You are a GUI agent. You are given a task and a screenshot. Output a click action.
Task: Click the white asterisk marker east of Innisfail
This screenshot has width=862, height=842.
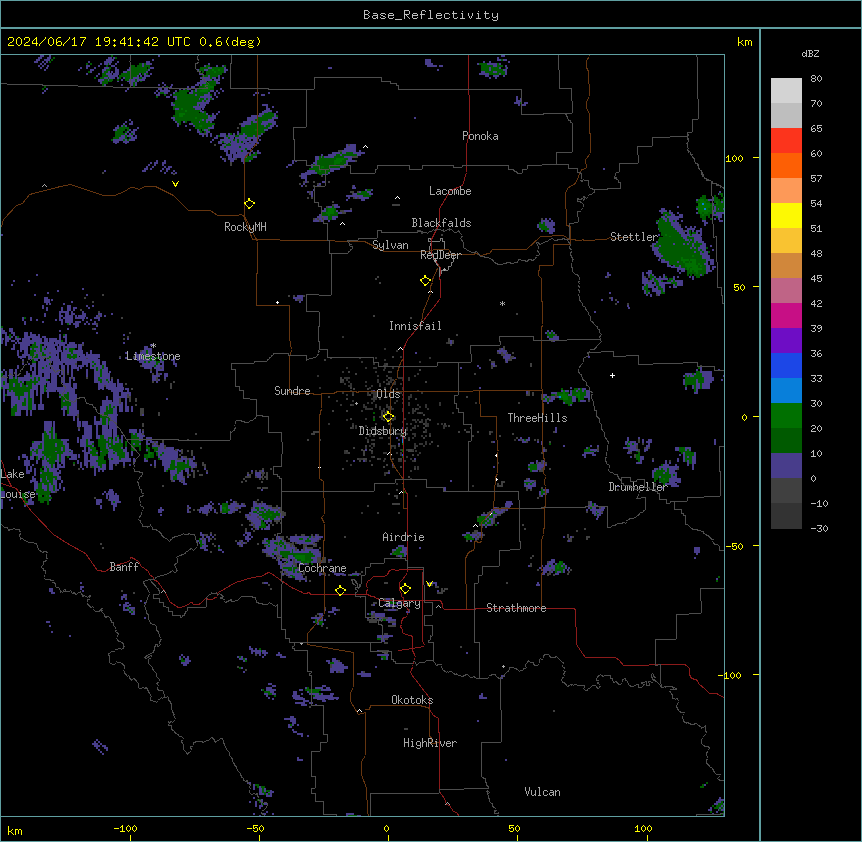(x=502, y=303)
